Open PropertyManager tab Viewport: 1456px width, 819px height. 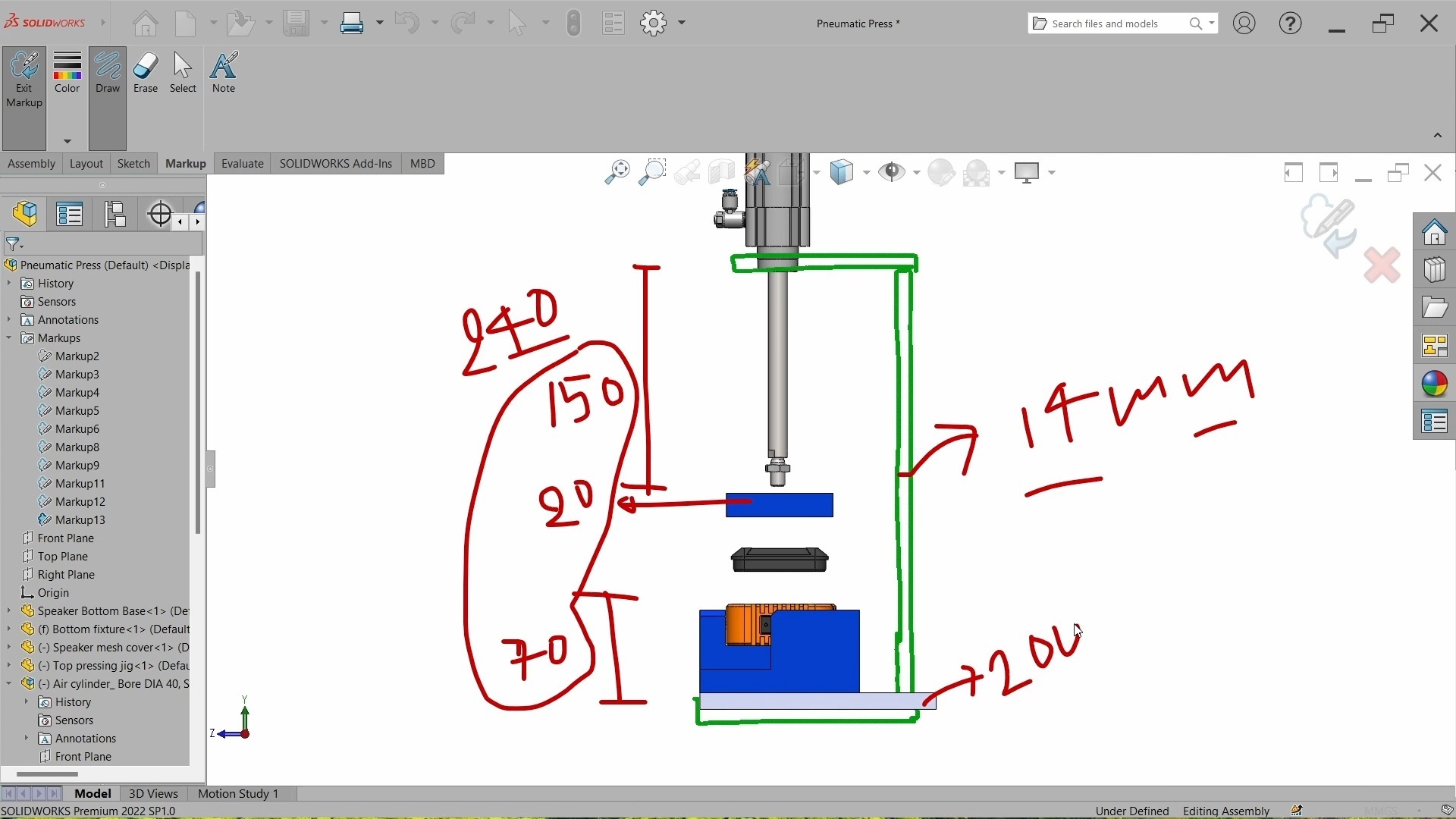pyautogui.click(x=69, y=215)
